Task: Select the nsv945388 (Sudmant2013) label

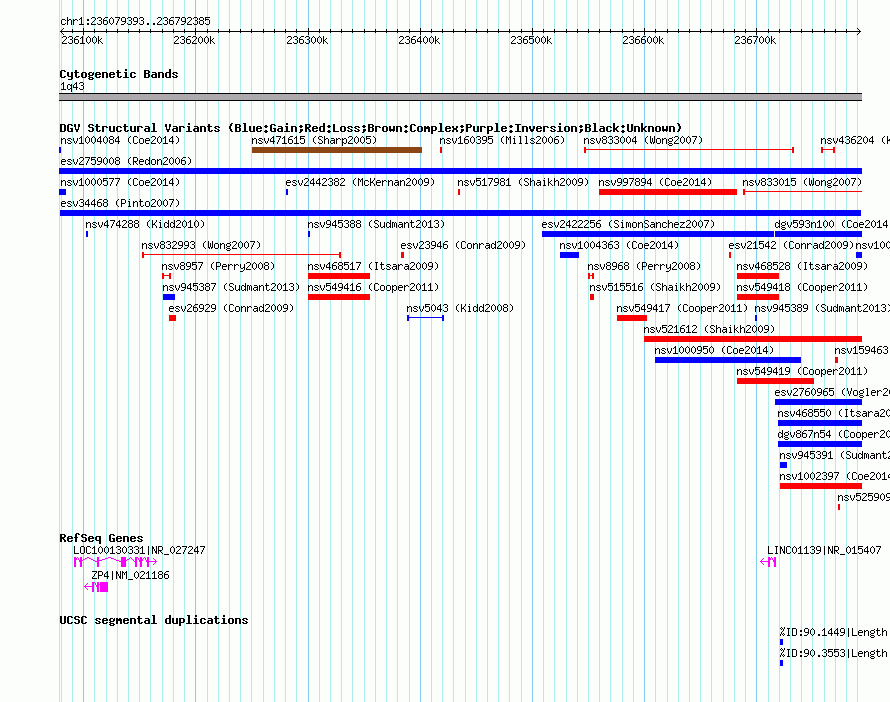Action: click(x=376, y=224)
